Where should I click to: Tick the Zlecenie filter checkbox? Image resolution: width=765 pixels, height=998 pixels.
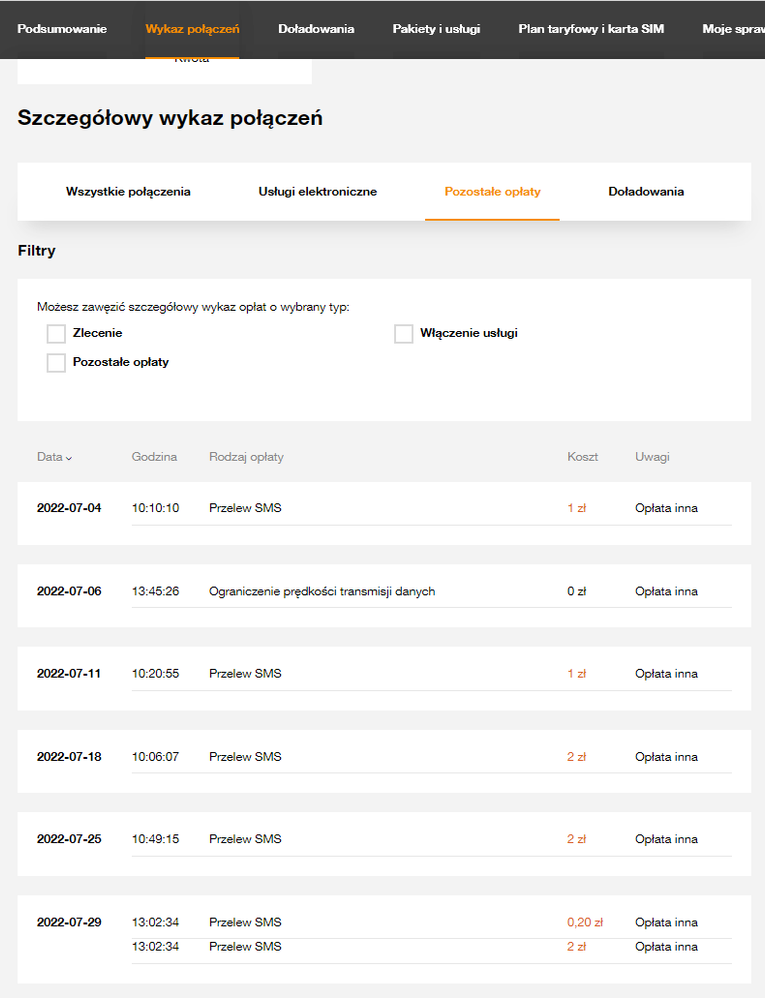click(x=56, y=334)
